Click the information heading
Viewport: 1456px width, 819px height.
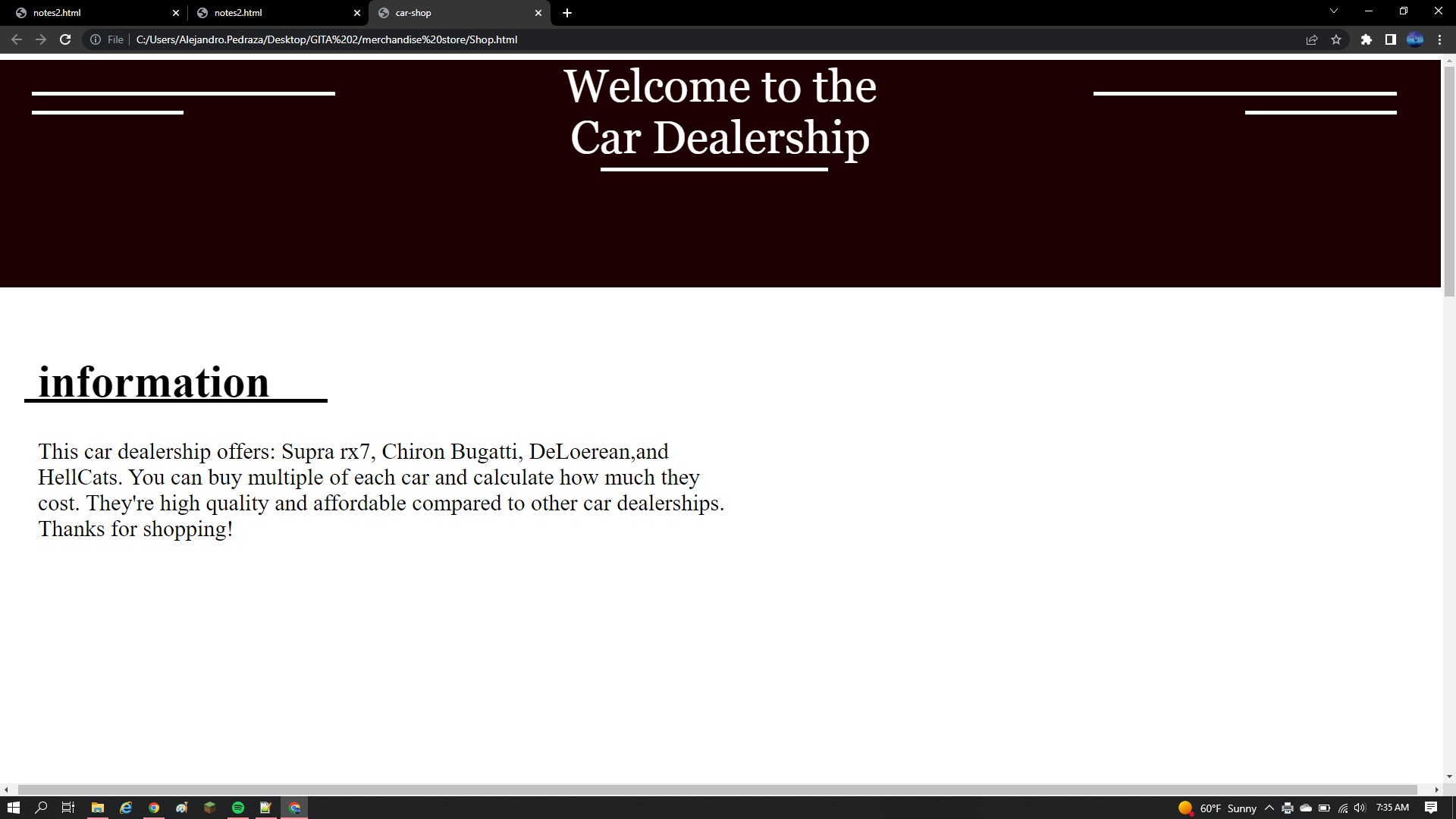click(x=154, y=381)
